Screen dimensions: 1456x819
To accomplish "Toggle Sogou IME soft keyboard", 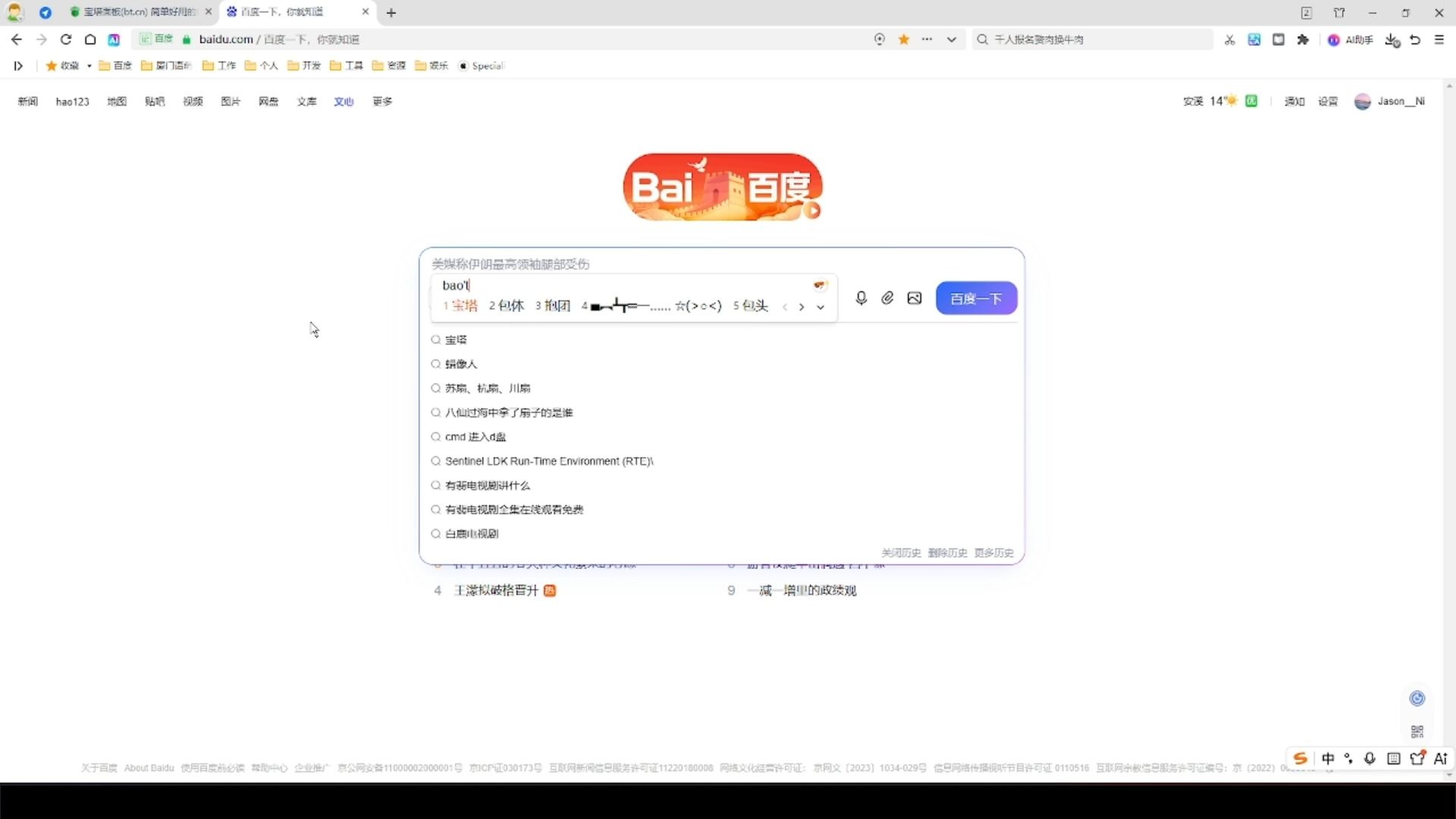I will click(1394, 758).
